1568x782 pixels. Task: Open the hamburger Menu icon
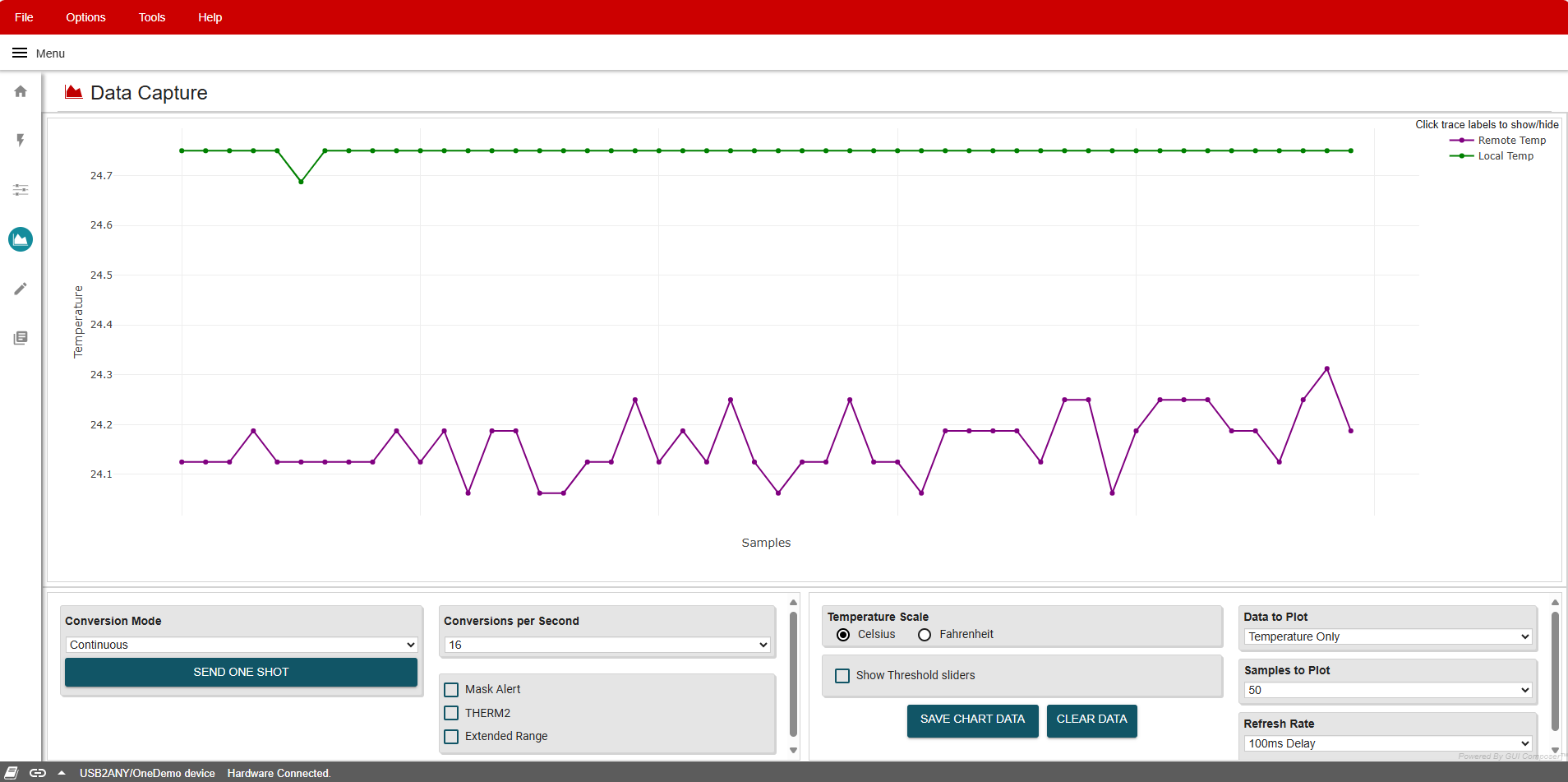coord(20,53)
